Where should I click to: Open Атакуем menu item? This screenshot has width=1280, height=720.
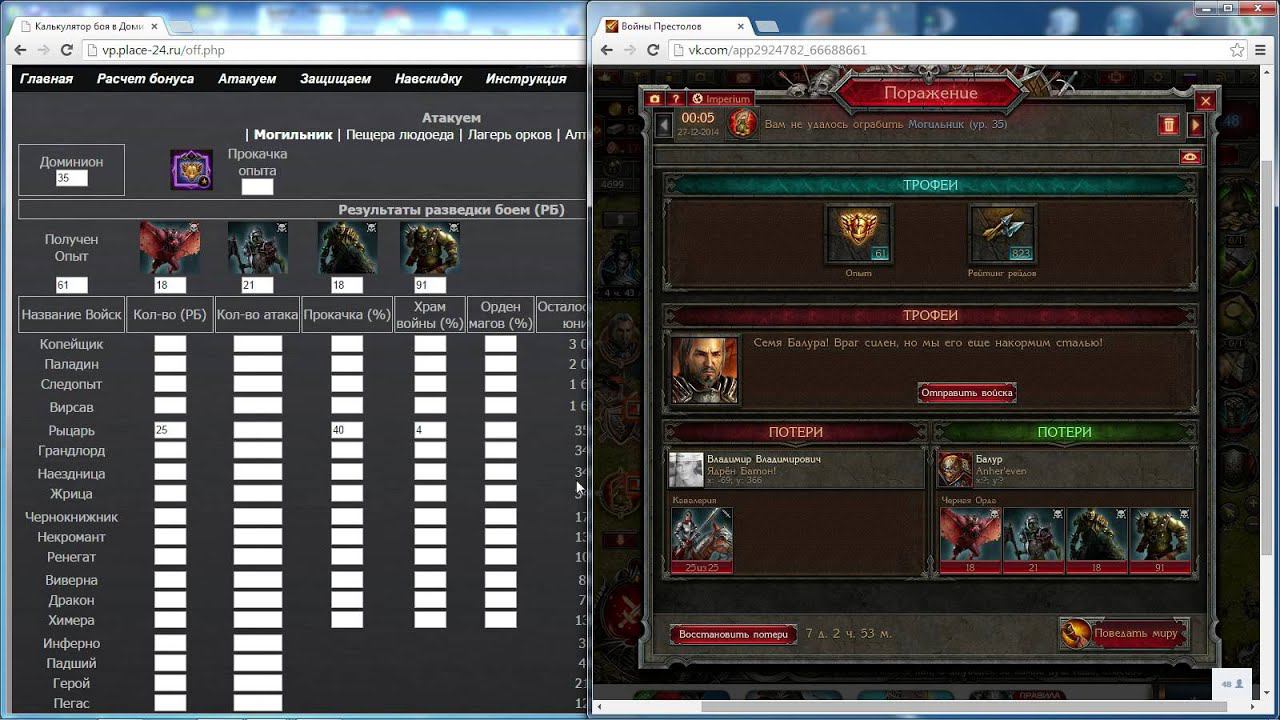pos(247,79)
